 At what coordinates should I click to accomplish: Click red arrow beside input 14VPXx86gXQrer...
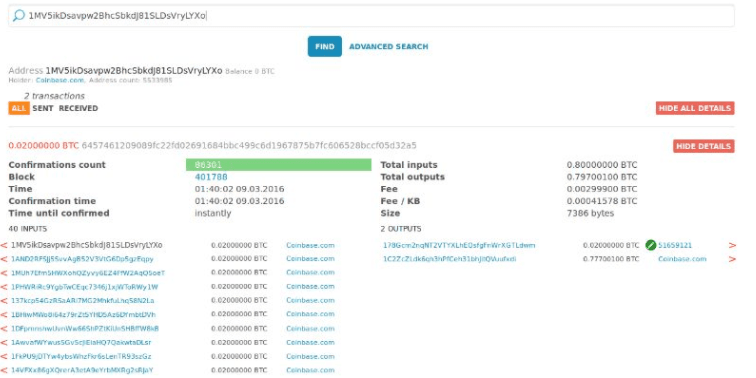[4, 371]
